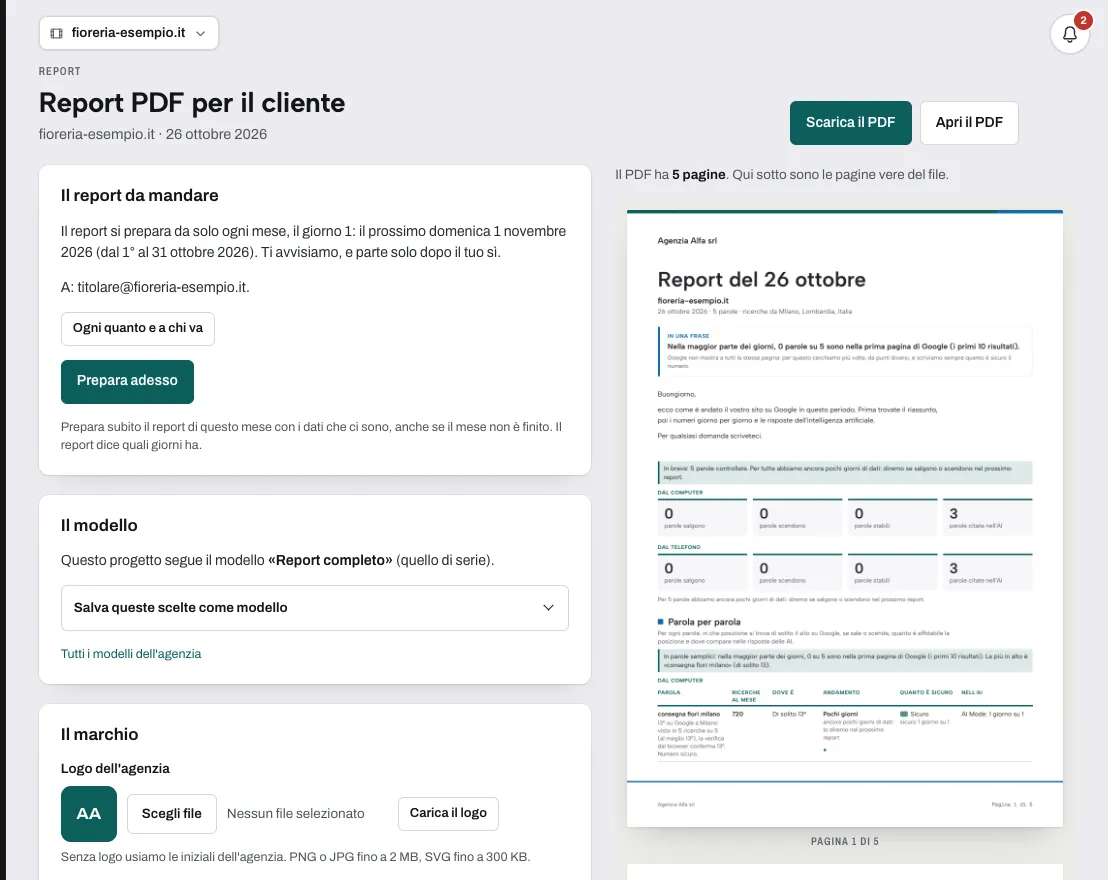Screen dimensions: 1108x880
Task: Click the Carica il logo button
Action: [448, 814]
